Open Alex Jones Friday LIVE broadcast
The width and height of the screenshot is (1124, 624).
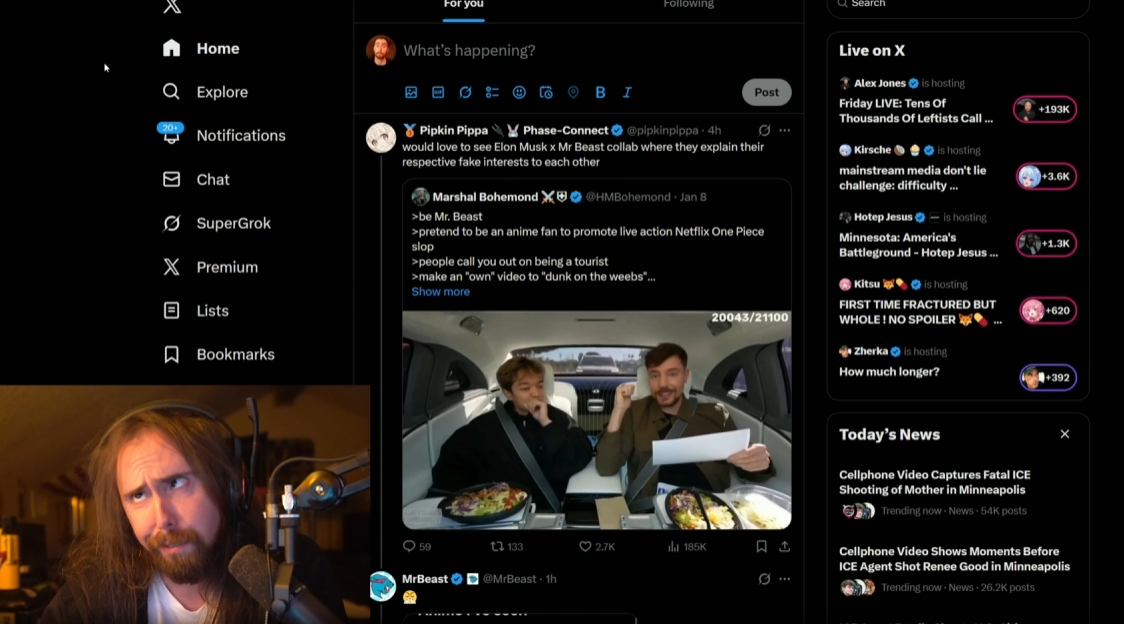click(x=916, y=111)
